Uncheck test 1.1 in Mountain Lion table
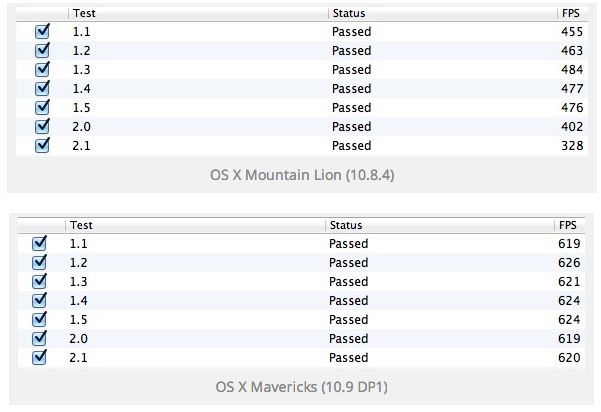 click(42, 32)
